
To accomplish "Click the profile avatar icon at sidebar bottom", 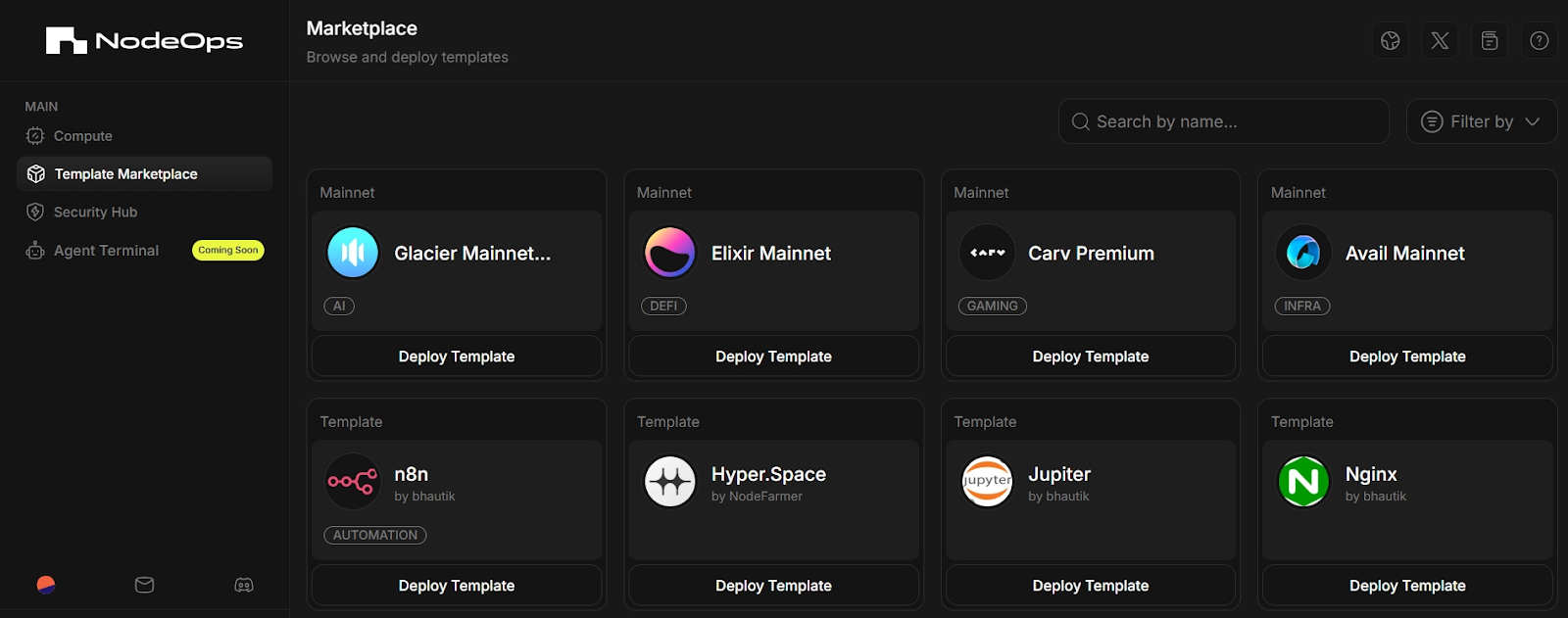I will click(46, 586).
